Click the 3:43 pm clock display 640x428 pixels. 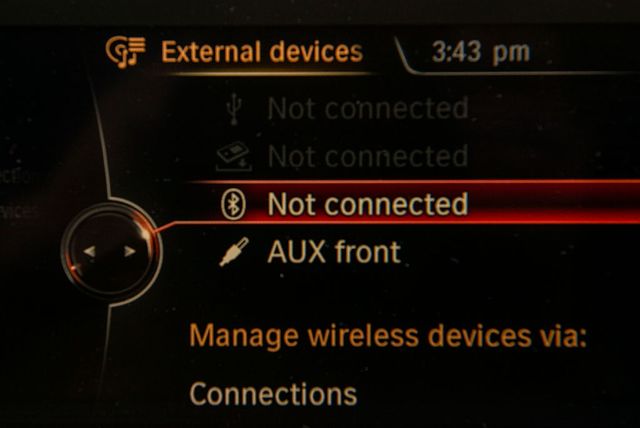(x=481, y=53)
